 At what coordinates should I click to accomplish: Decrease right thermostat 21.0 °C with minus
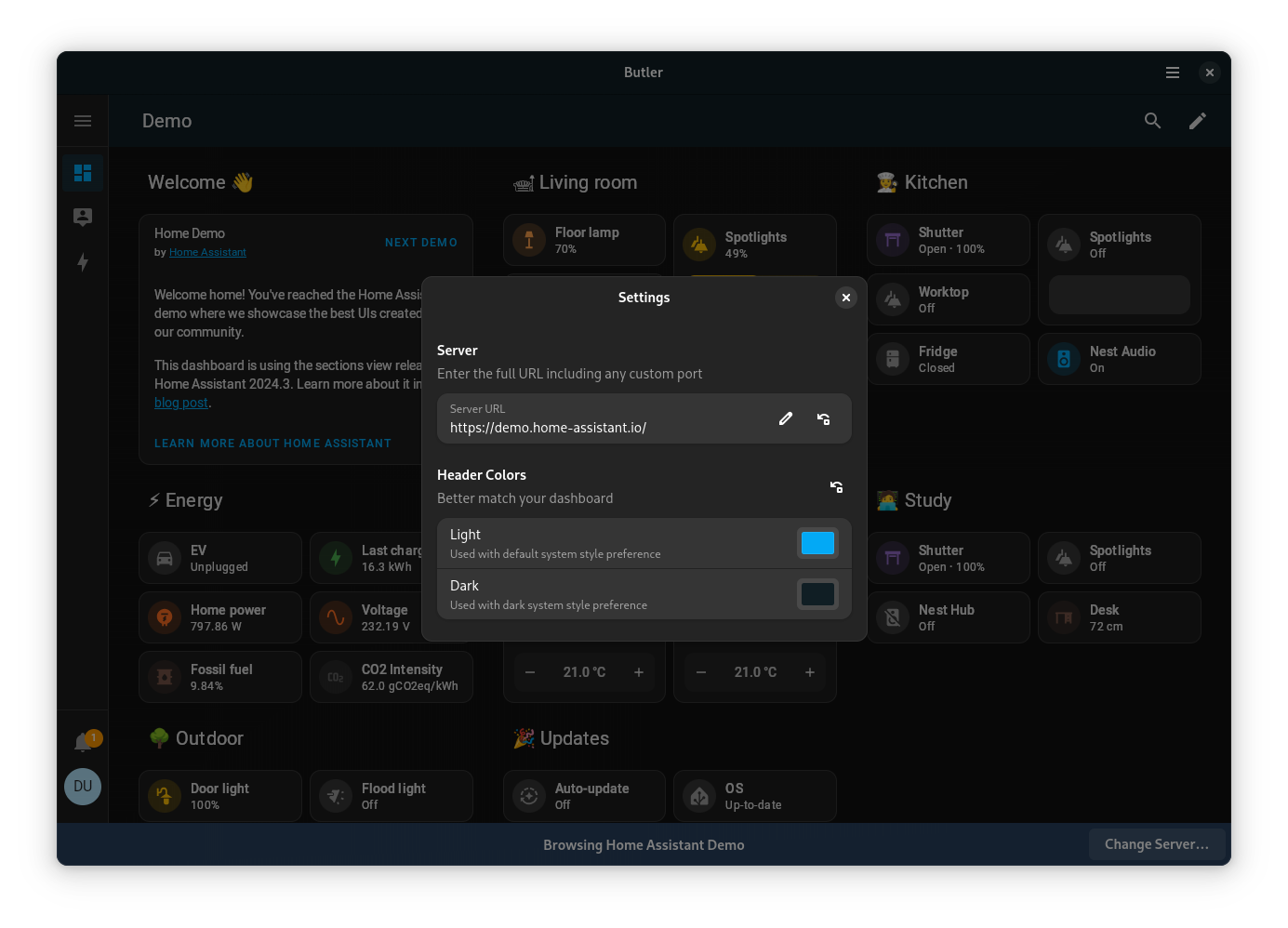tap(701, 672)
